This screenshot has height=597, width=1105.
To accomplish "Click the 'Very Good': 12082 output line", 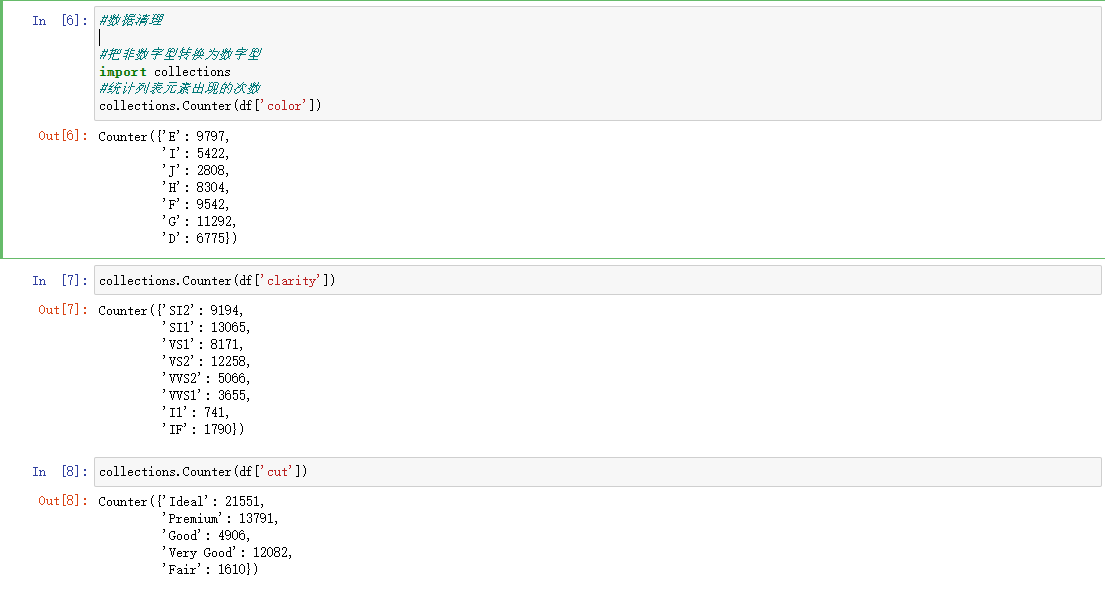I will pyautogui.click(x=226, y=553).
